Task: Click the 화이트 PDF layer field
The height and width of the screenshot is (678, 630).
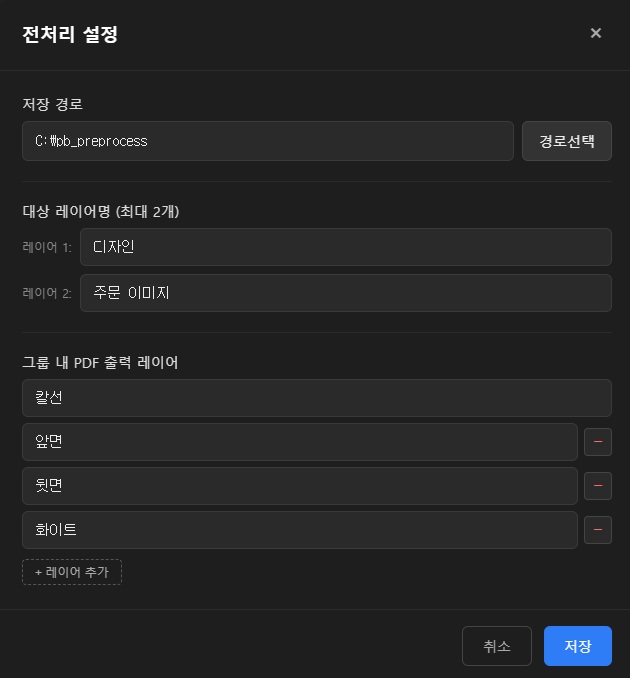Action: 300,530
